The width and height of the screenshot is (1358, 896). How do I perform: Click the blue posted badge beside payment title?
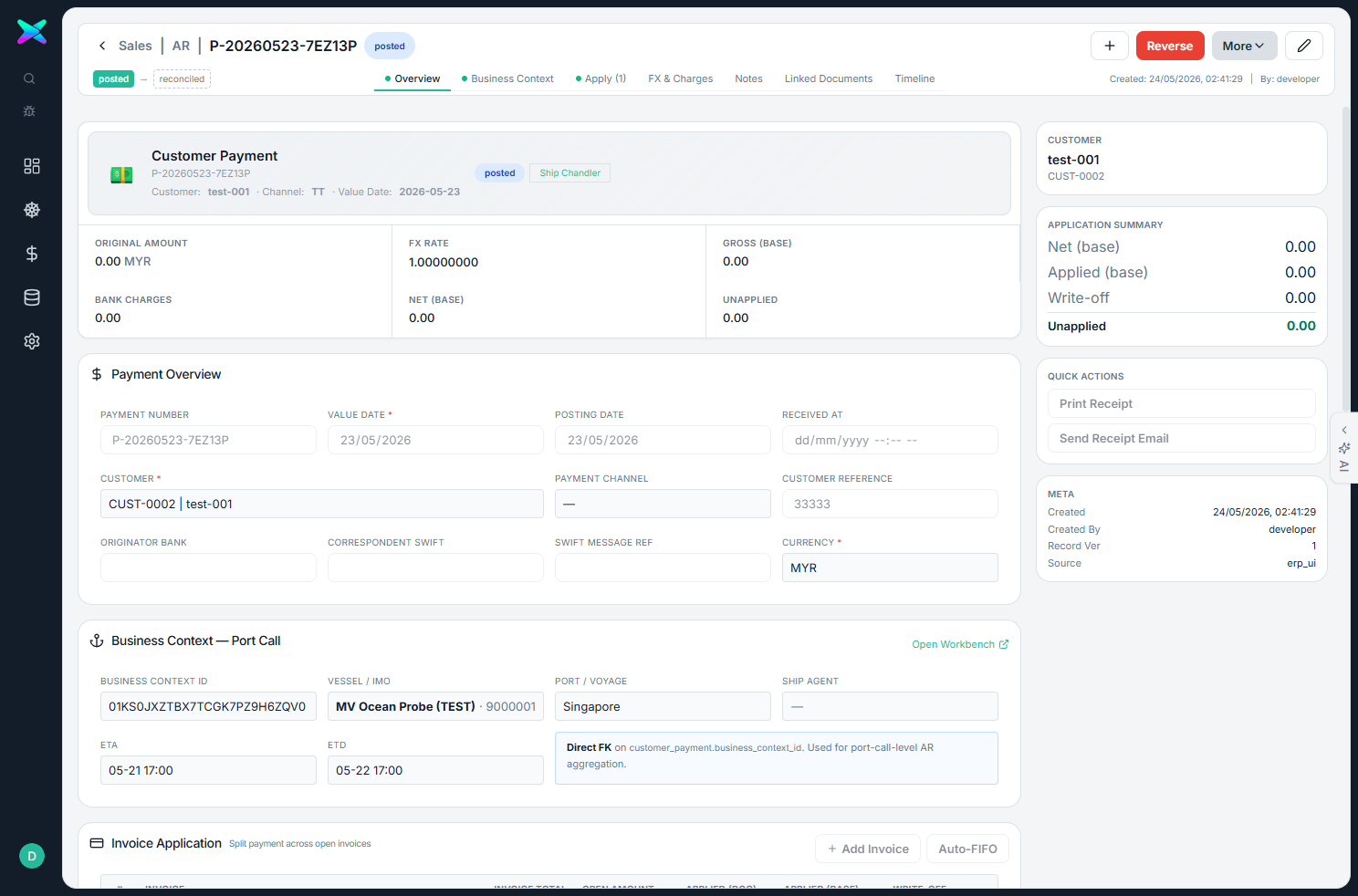click(x=499, y=172)
